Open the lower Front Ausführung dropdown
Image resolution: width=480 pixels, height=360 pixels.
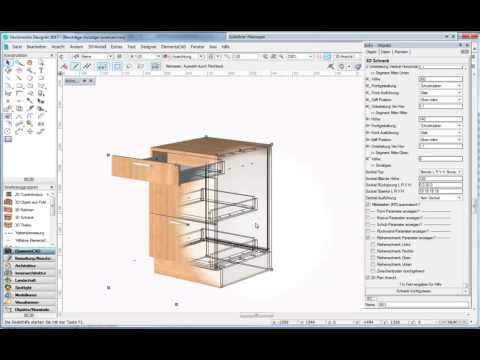tap(440, 132)
